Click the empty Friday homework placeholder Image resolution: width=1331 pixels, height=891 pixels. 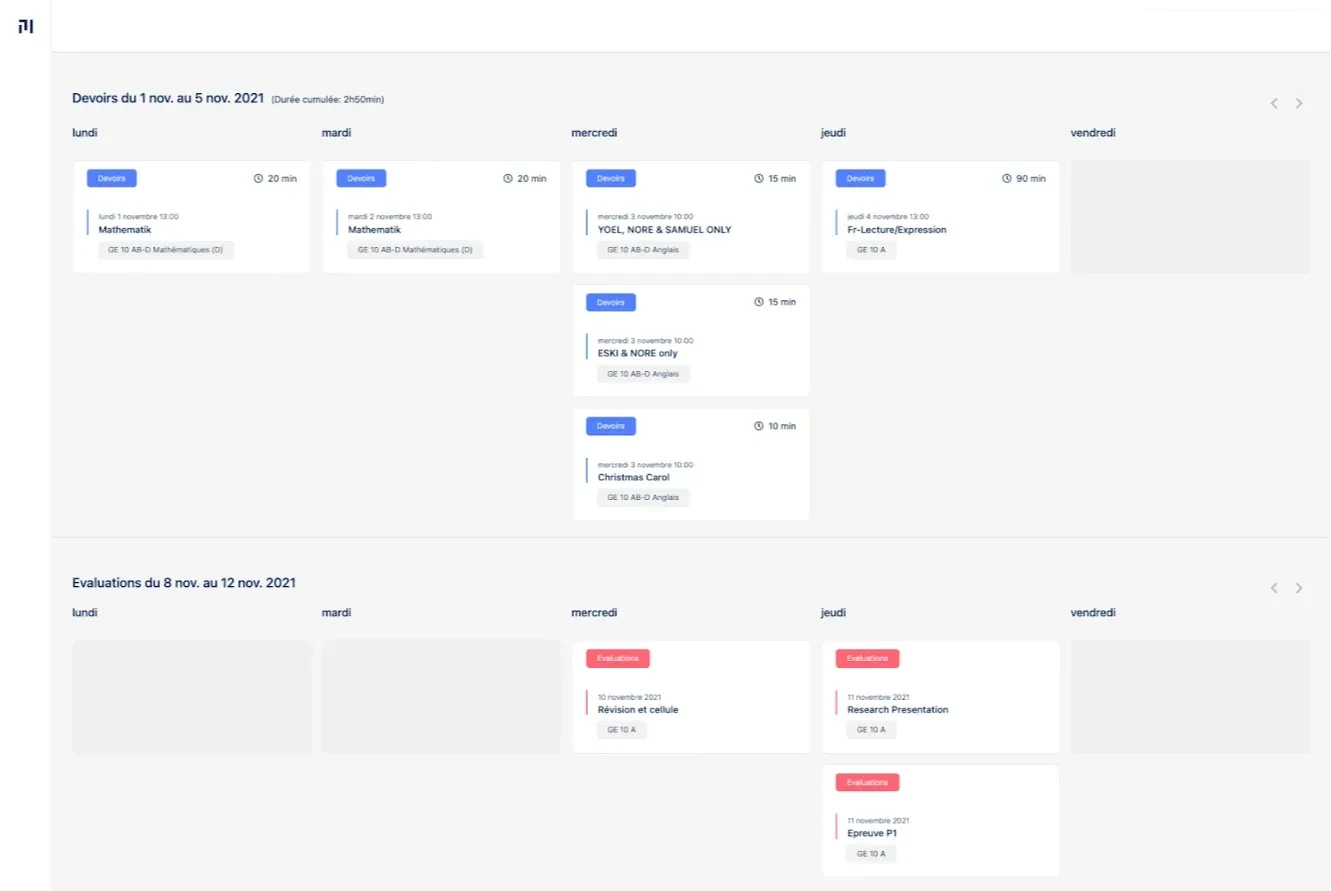click(1189, 217)
